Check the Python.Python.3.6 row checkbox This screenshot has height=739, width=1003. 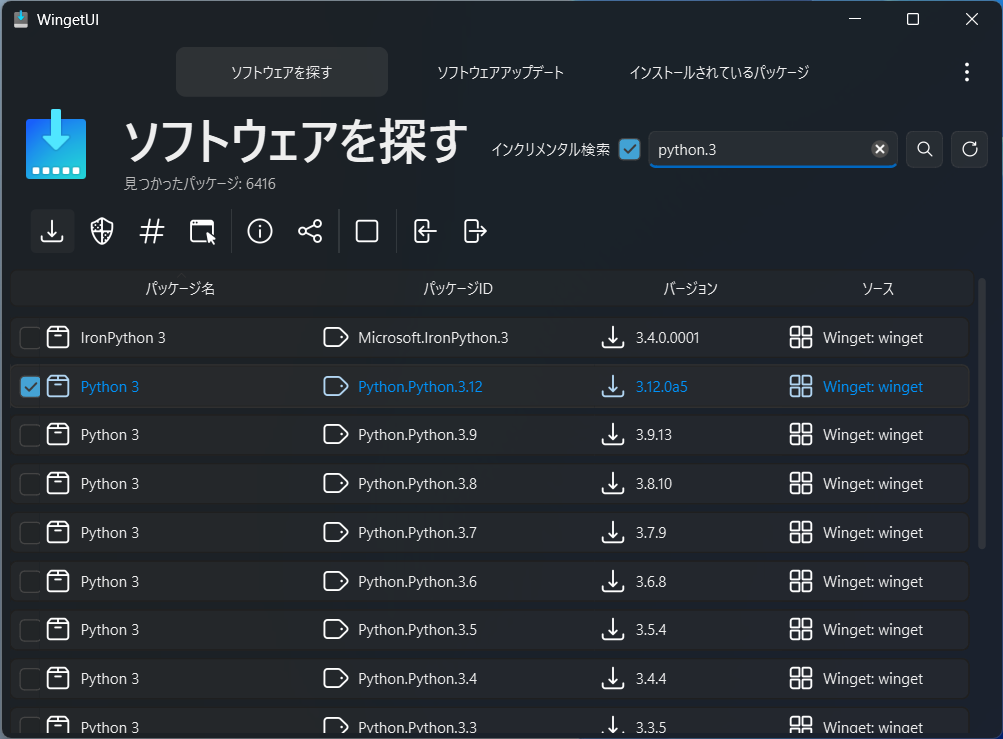[30, 581]
